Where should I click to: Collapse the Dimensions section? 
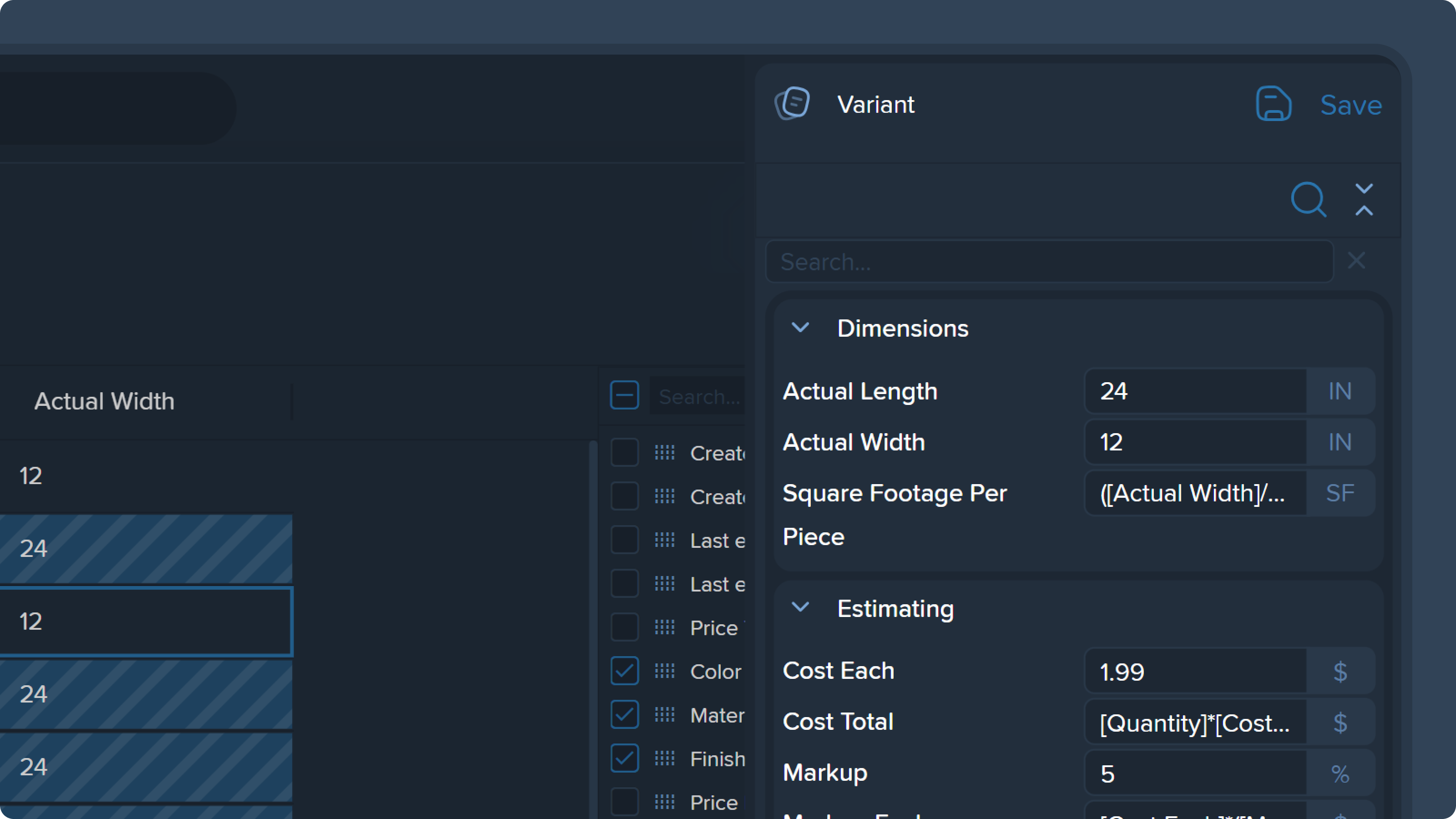point(800,328)
